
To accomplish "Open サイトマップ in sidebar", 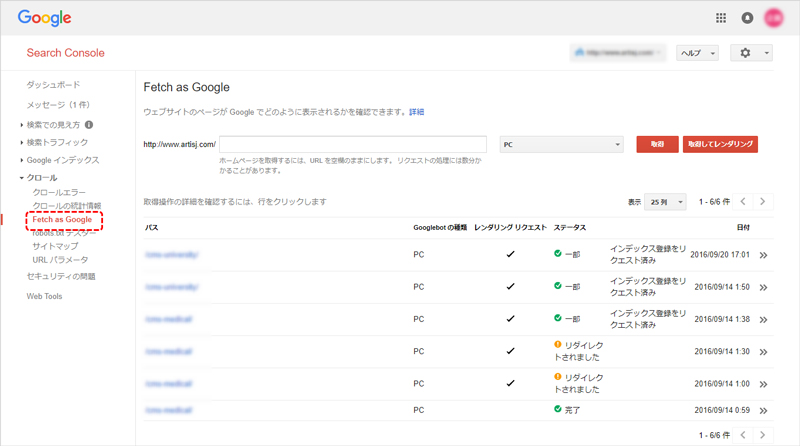I will [55, 246].
